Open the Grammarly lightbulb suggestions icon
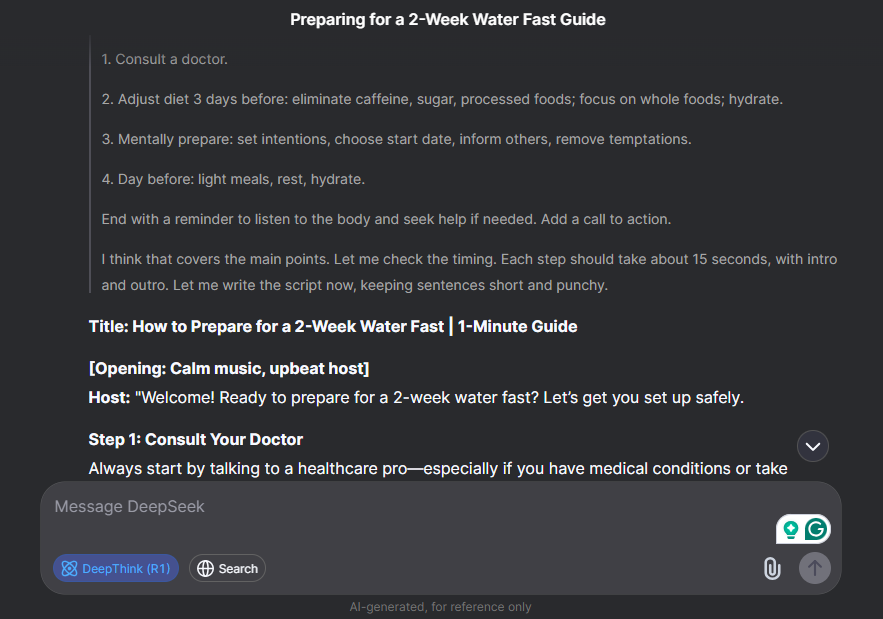The width and height of the screenshot is (883, 619). coord(791,529)
